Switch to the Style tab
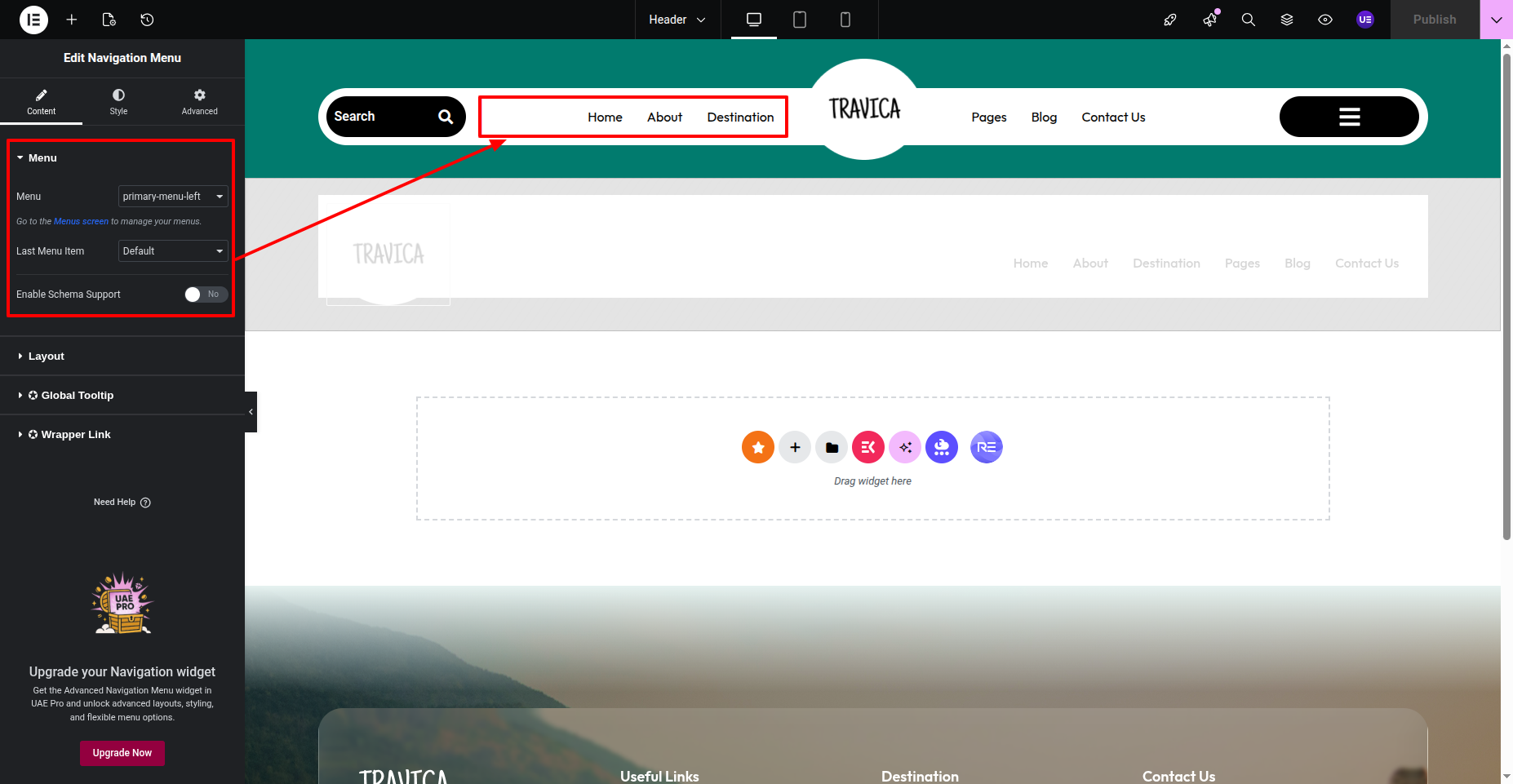1513x784 pixels. [x=118, y=102]
